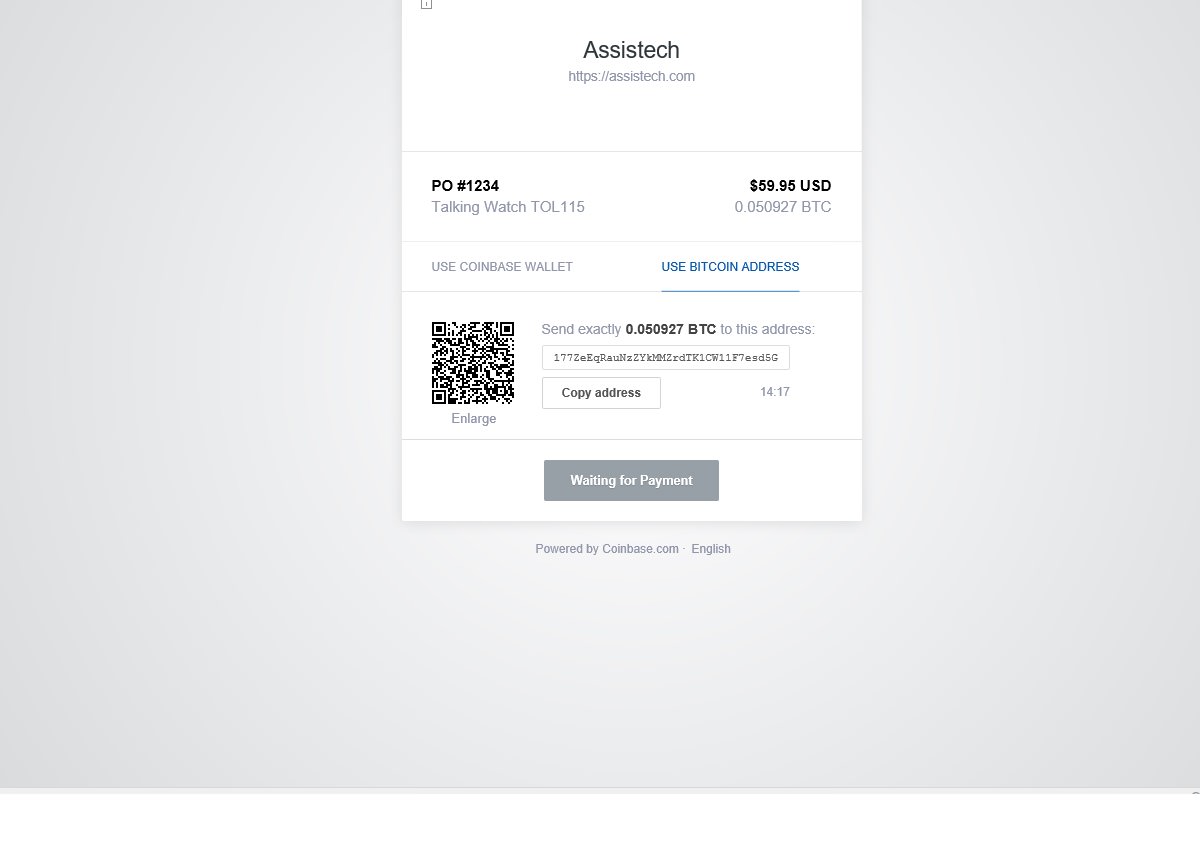Image resolution: width=1200 pixels, height=850 pixels.
Task: Click the PO #1234 order label
Action: coord(465,186)
